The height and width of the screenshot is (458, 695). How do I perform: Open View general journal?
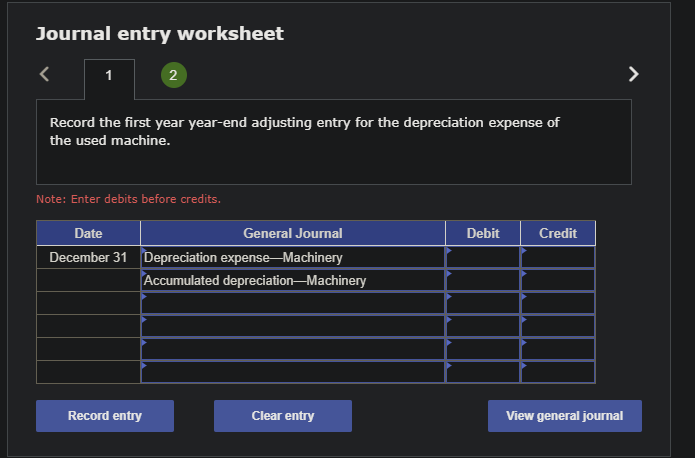(x=565, y=416)
